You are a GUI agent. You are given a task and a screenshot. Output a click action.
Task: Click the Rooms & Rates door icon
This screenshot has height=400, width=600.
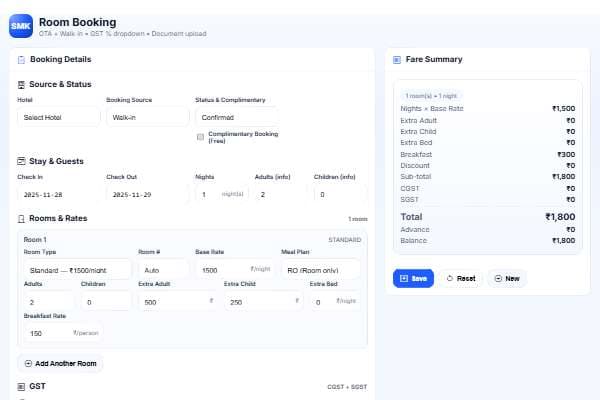tap(21, 219)
